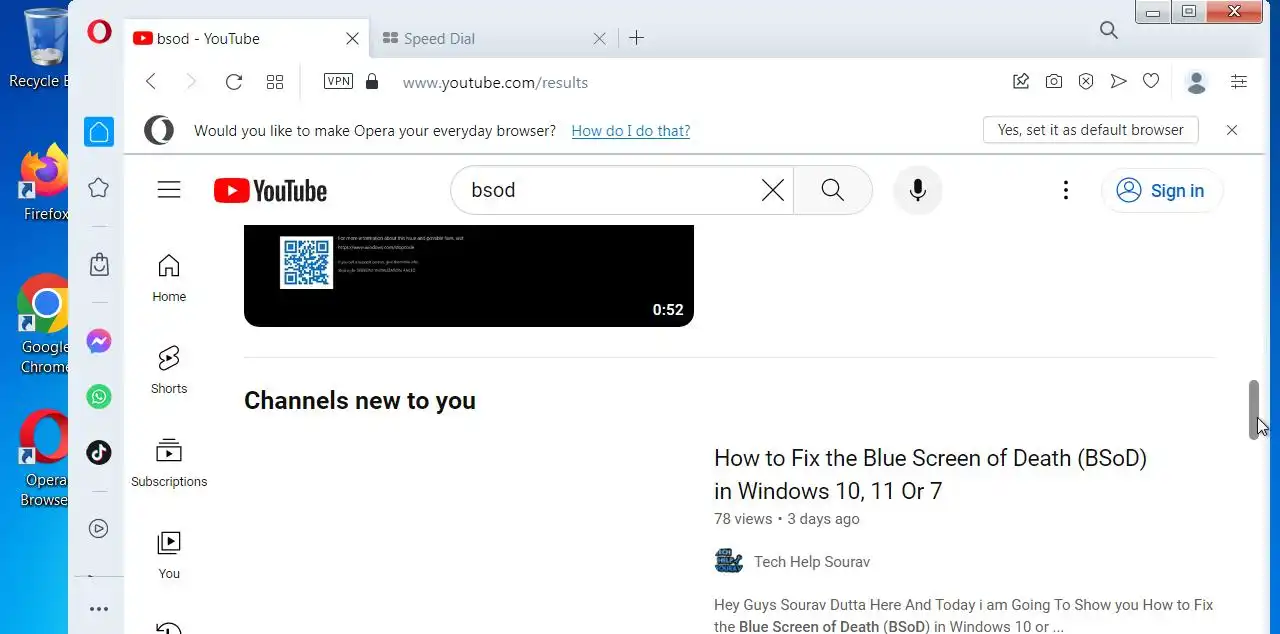The height and width of the screenshot is (634, 1280).
Task: Click the 'How do I do that?' link
Action: click(631, 130)
